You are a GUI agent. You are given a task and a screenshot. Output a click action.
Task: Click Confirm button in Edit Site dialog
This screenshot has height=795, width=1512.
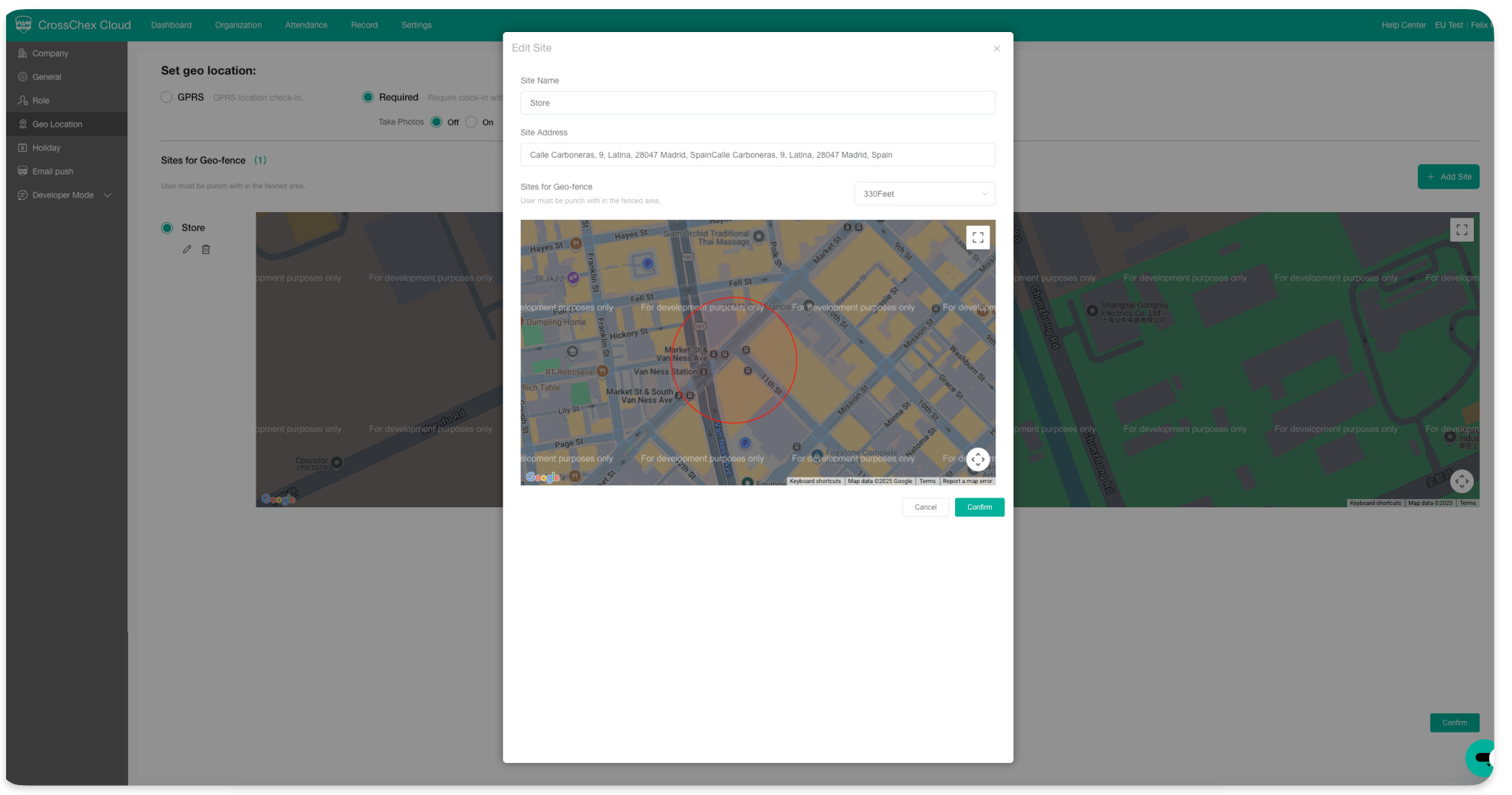click(x=979, y=507)
